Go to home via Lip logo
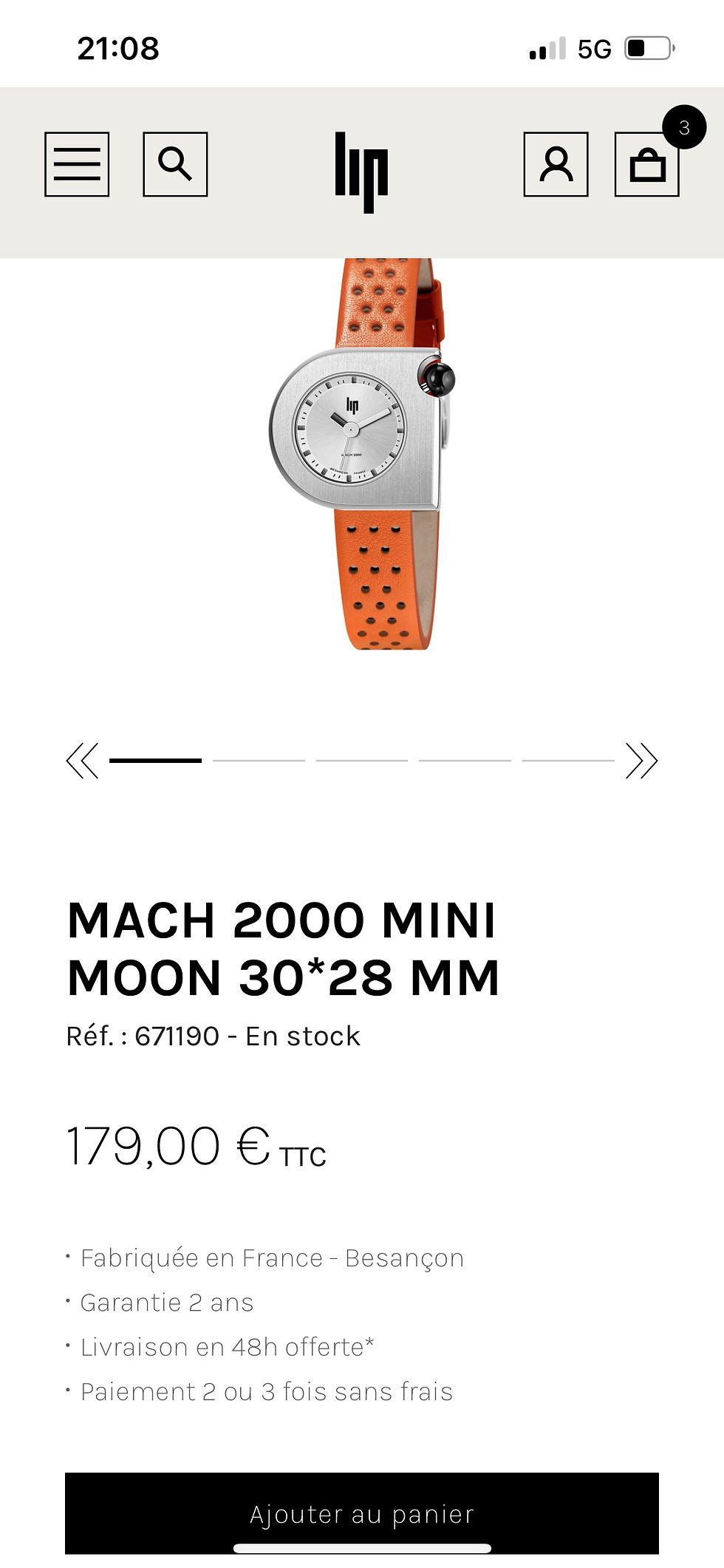This screenshot has width=724, height=1568. 361,173
